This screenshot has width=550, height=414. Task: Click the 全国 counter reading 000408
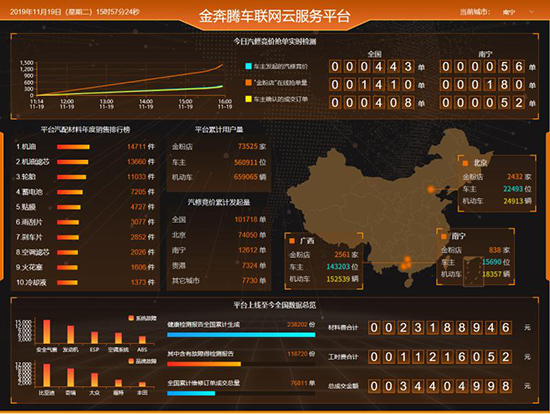[371, 102]
